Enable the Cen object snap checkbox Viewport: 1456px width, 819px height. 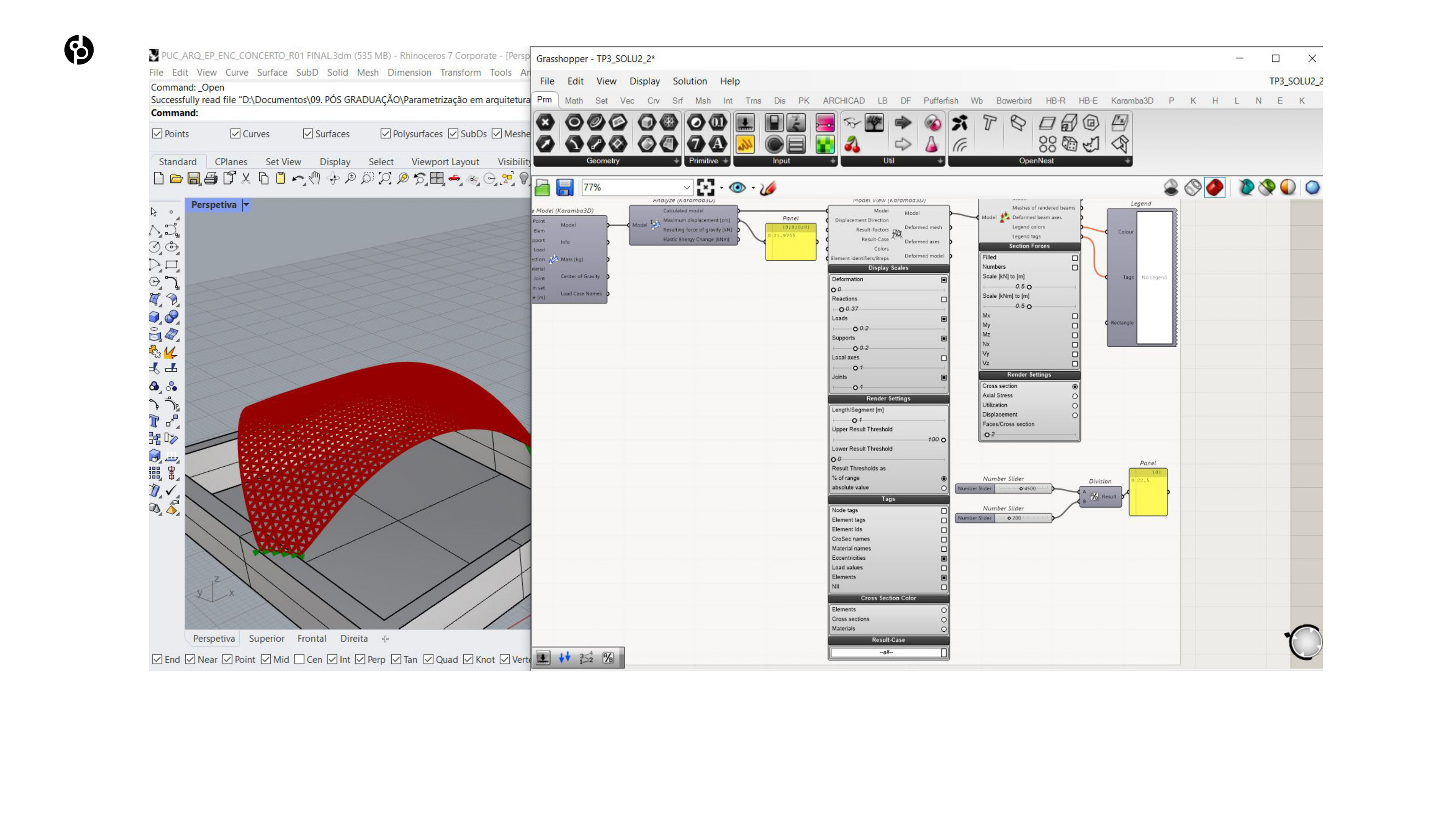coord(300,659)
